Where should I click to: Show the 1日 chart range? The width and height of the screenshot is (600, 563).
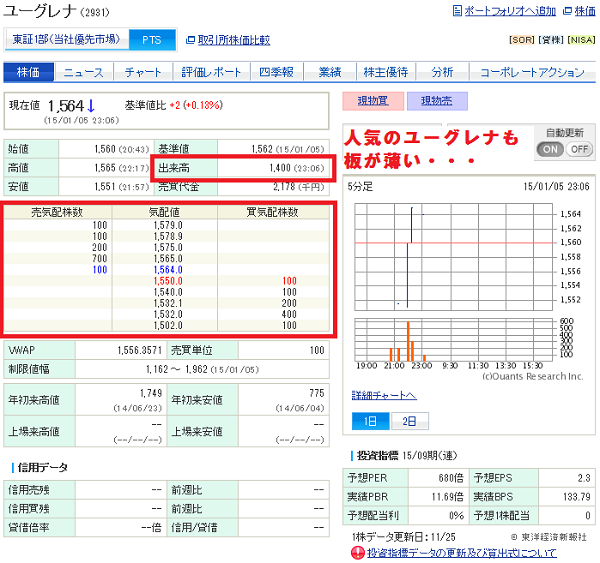[370, 421]
